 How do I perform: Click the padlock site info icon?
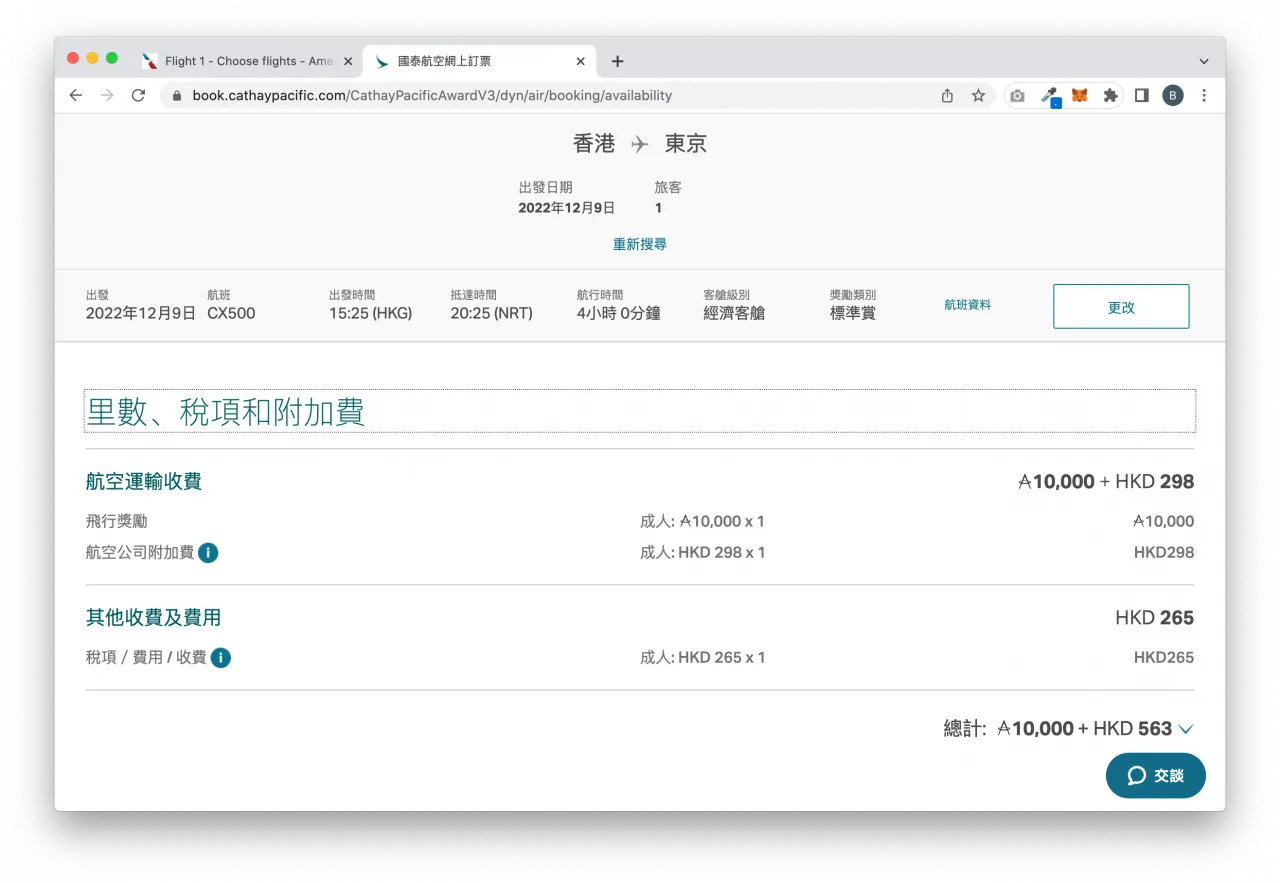[177, 96]
